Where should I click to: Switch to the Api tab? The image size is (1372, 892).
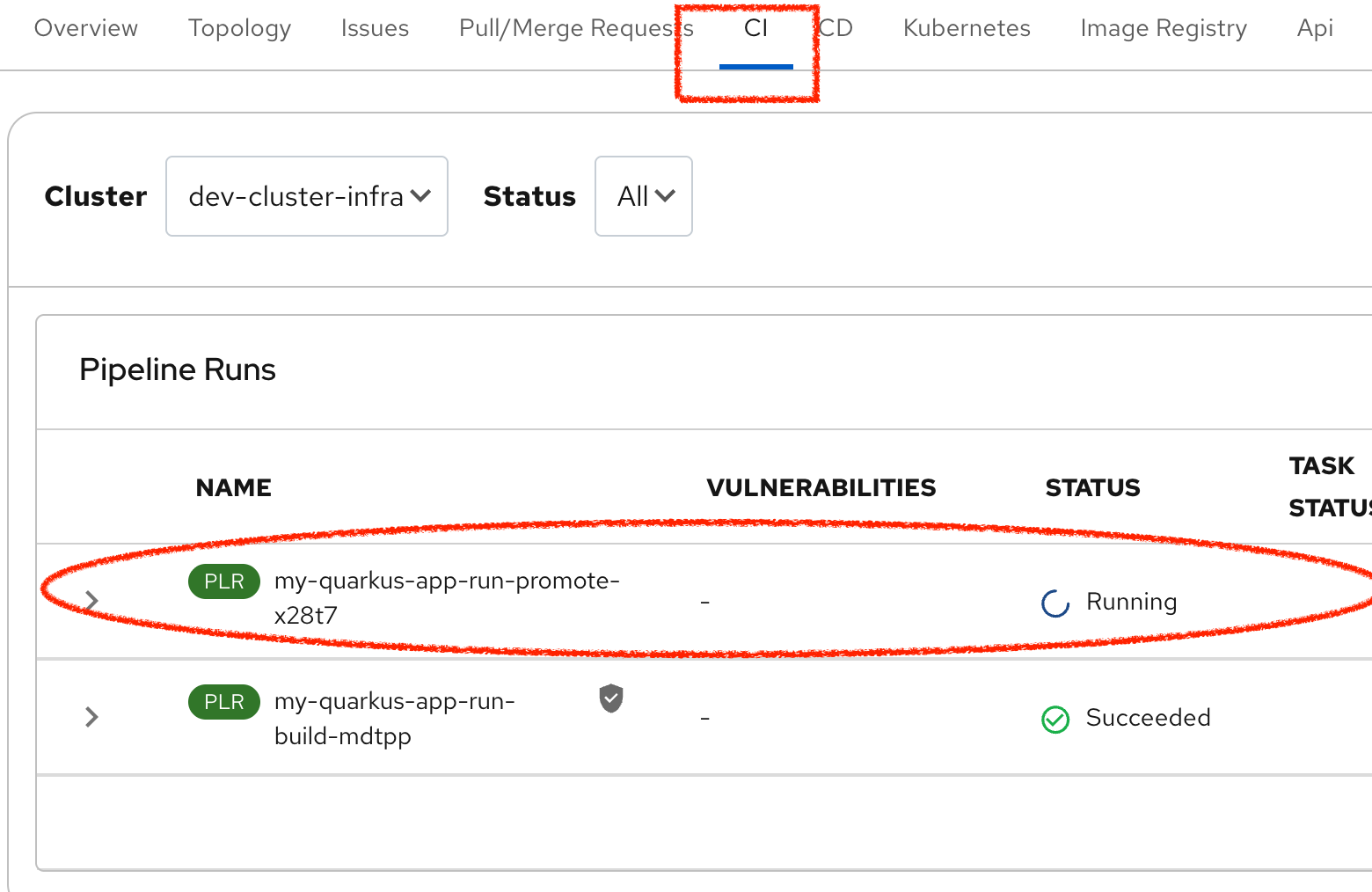coord(1315,28)
